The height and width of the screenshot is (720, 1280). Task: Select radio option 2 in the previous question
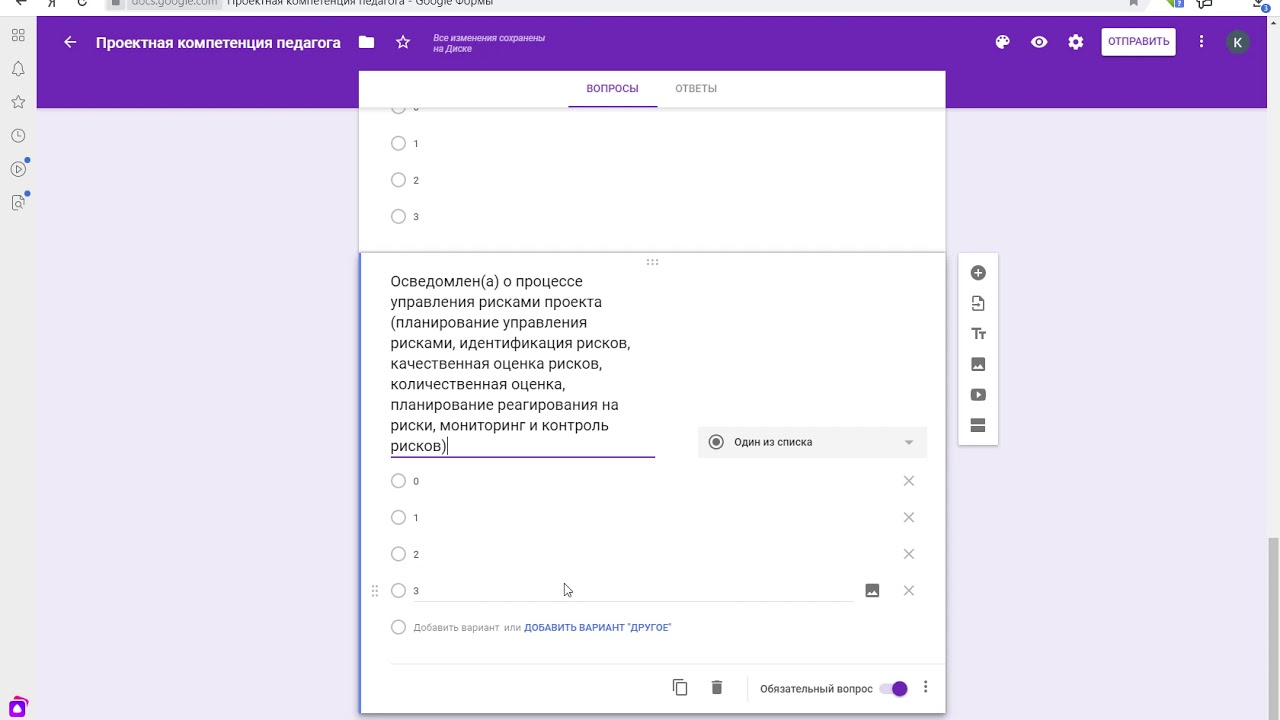[x=398, y=180]
